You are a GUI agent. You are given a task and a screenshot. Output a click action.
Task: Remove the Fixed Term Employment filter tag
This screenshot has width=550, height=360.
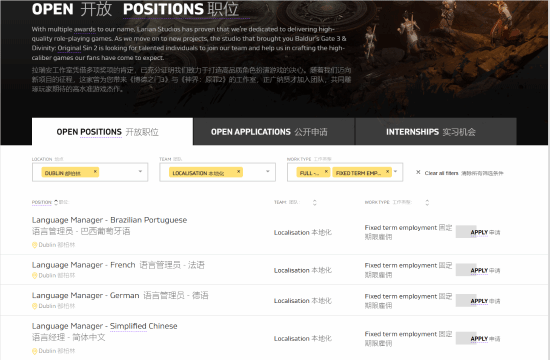coord(387,172)
